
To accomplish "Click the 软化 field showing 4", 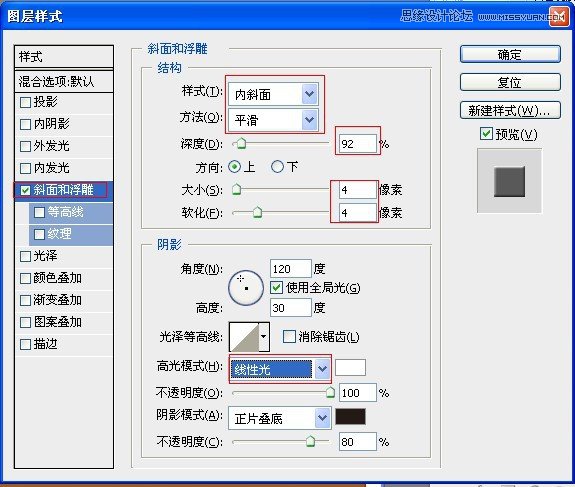I will 358,213.
